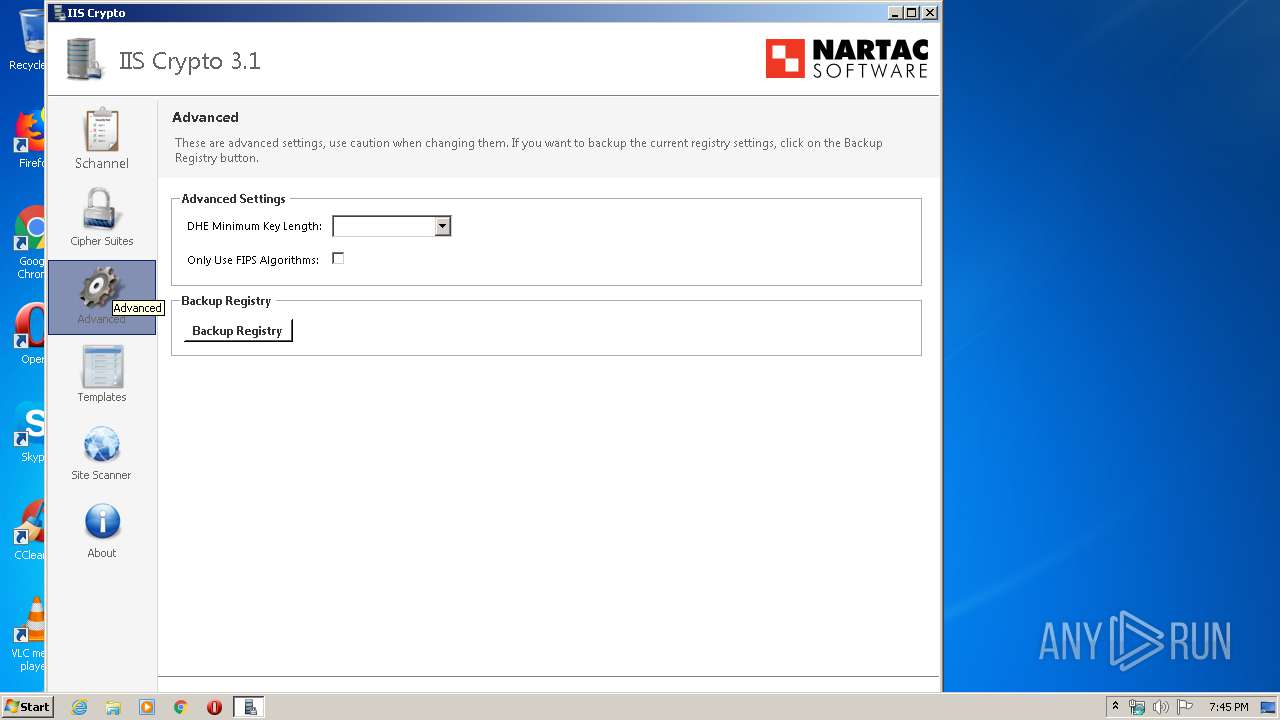The height and width of the screenshot is (720, 1280).
Task: Click the DHE Minimum Key Length label
Action: 254,226
